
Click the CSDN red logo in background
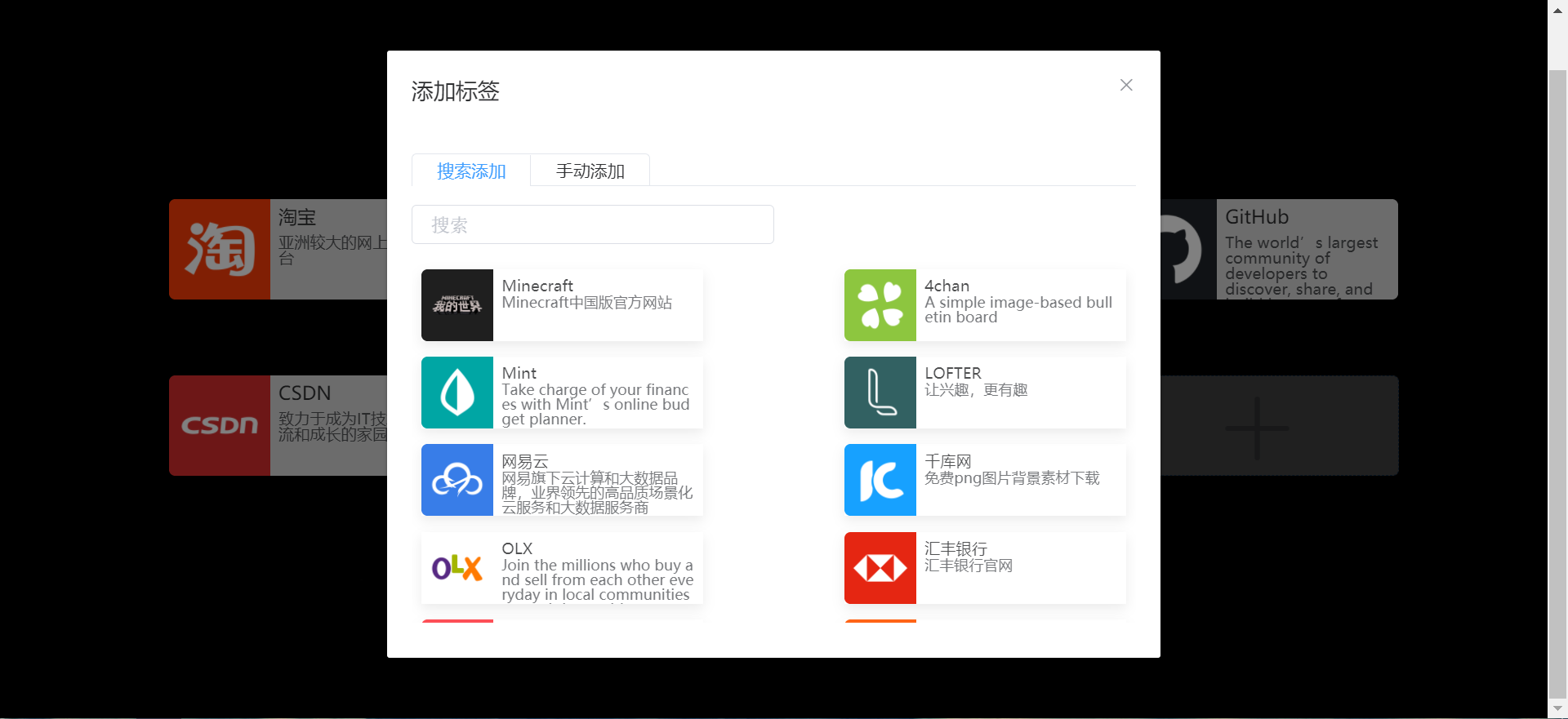pos(220,425)
